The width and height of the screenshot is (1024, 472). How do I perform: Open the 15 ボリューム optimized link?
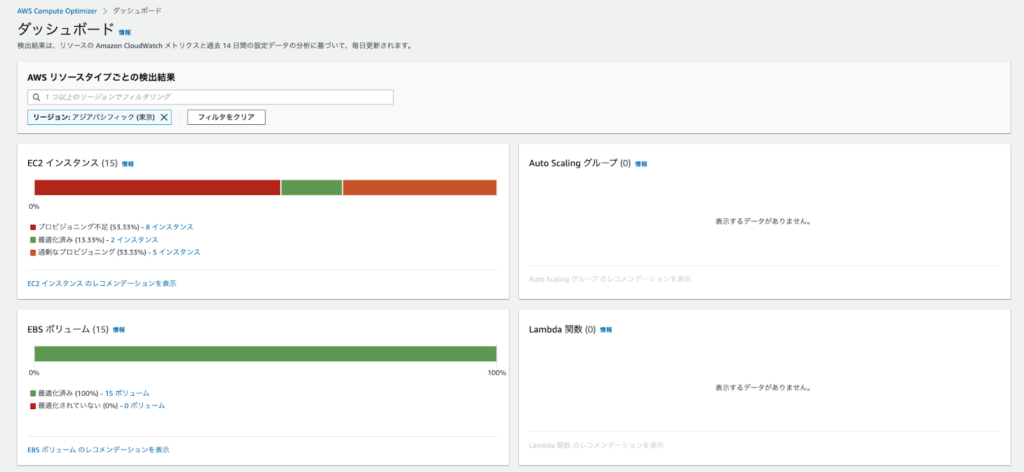pyautogui.click(x=127, y=393)
